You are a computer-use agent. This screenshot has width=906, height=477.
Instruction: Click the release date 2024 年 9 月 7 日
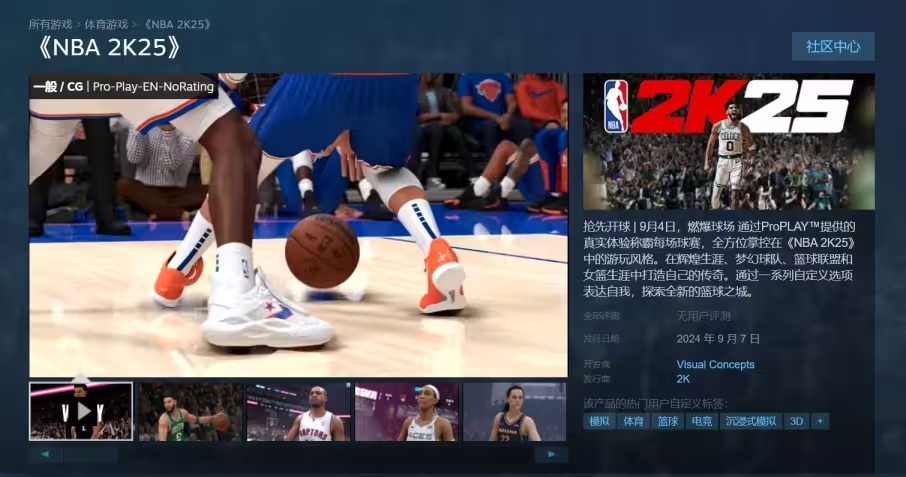click(x=718, y=339)
